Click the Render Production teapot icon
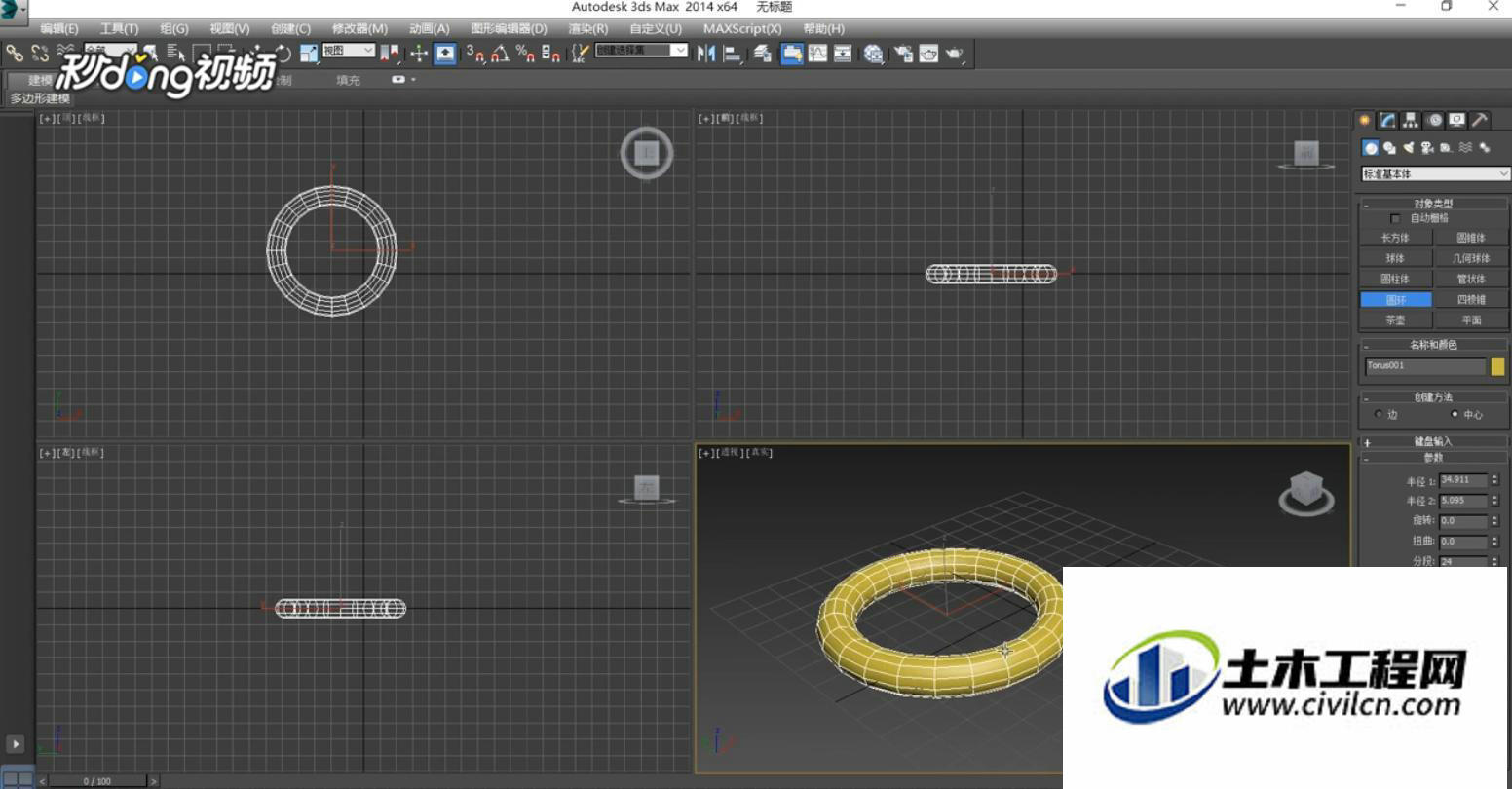This screenshot has height=789, width=1512. click(x=954, y=54)
